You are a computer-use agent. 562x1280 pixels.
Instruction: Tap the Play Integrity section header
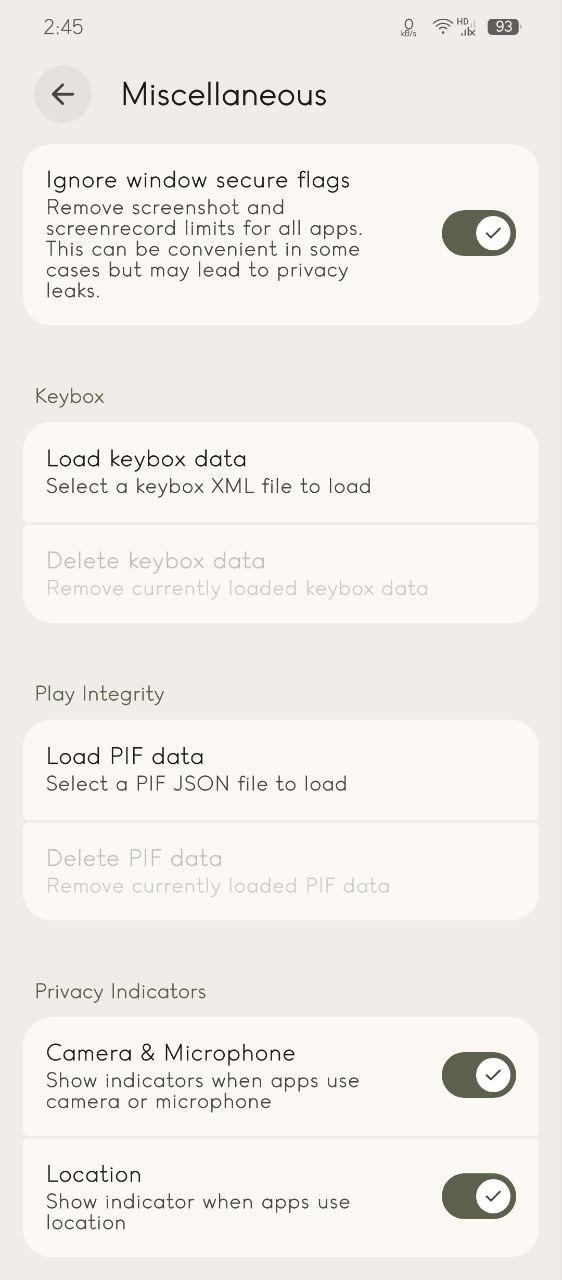pyautogui.click(x=100, y=694)
